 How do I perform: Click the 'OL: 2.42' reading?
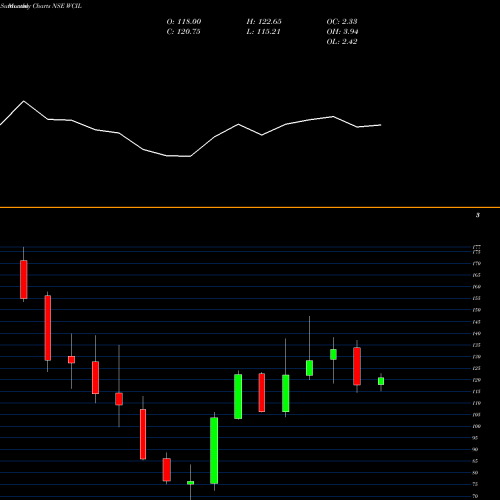coord(342,42)
